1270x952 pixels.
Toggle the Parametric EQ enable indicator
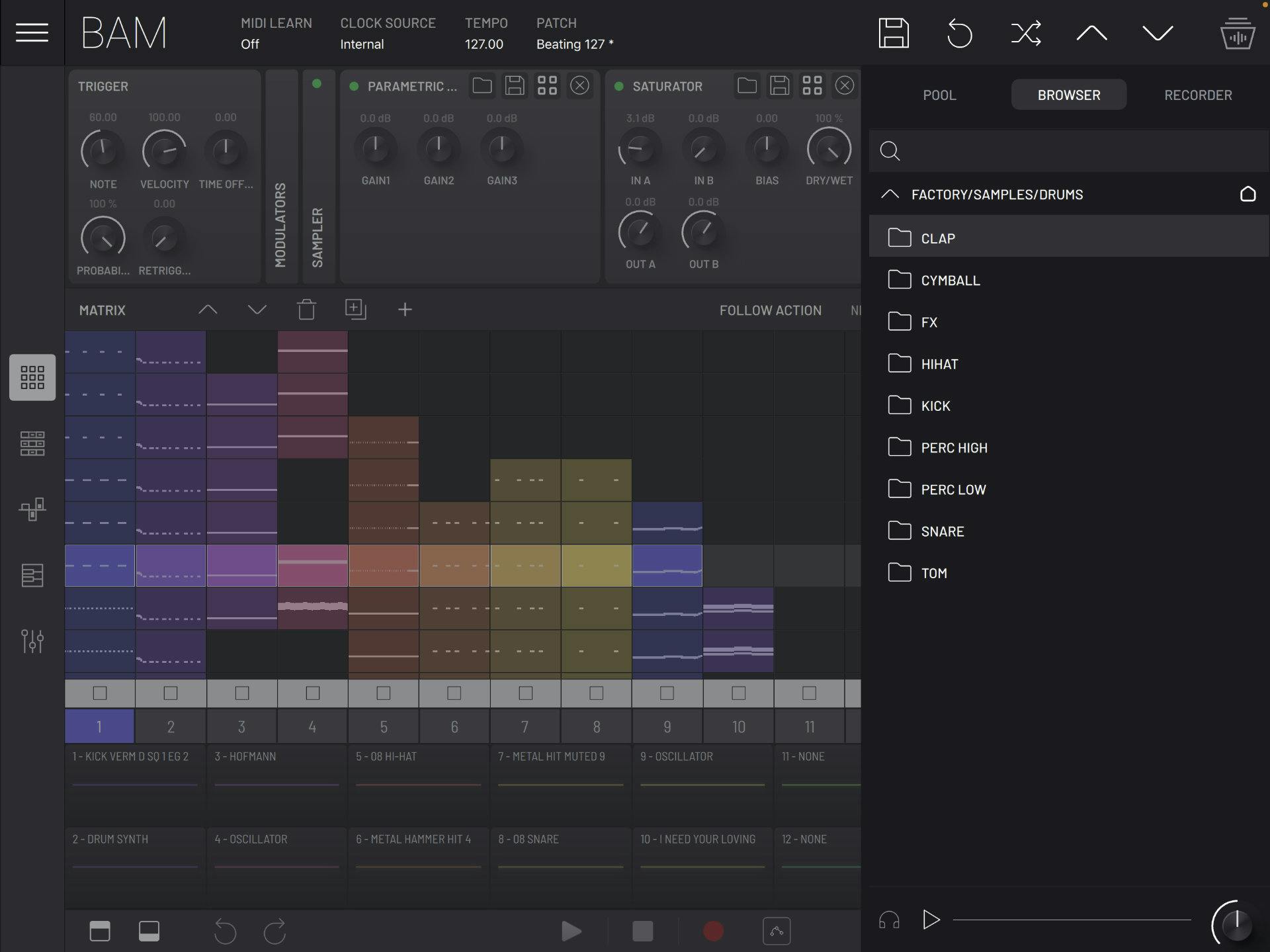(354, 86)
